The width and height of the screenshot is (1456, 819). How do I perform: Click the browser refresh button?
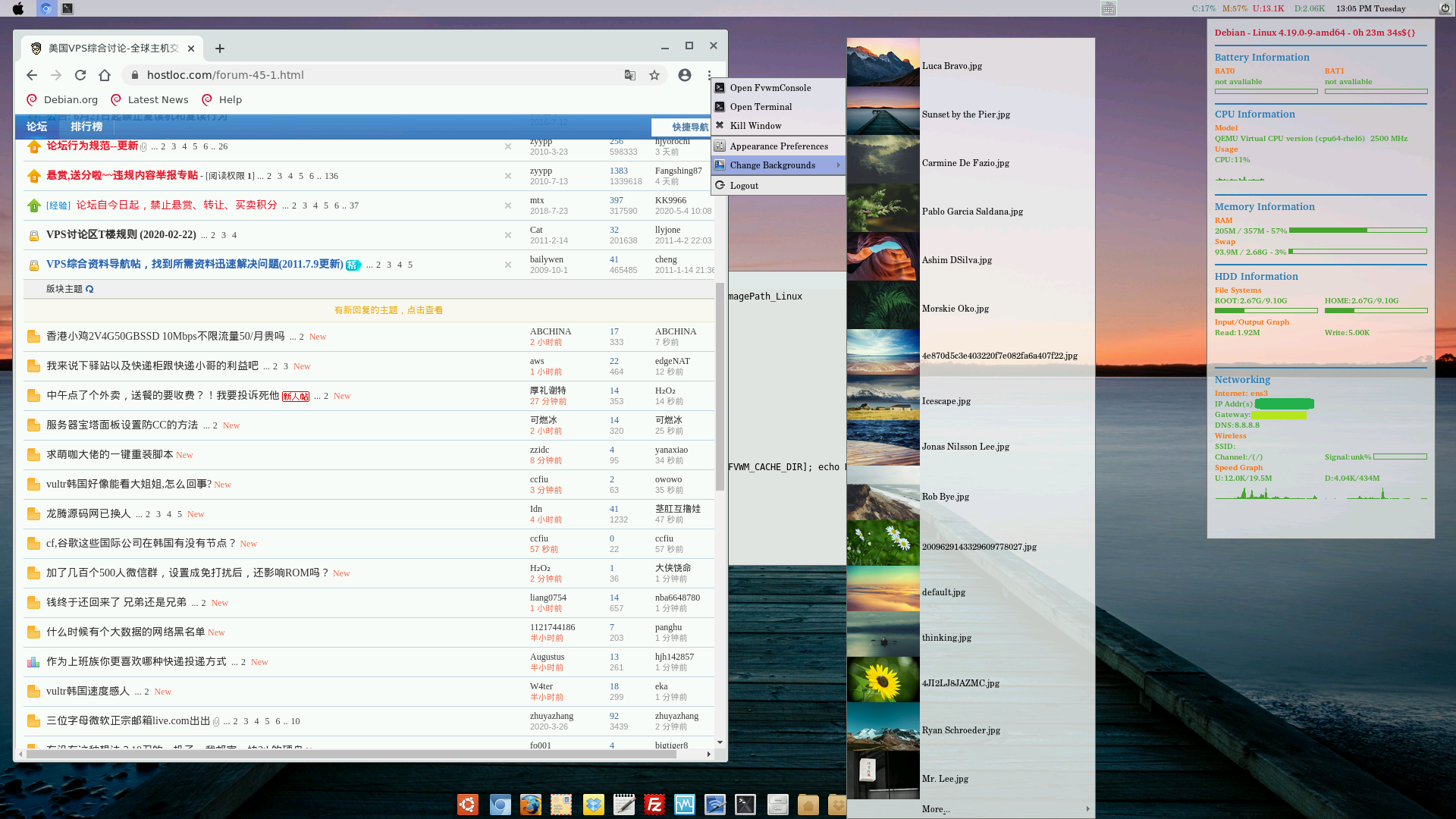pyautogui.click(x=80, y=74)
